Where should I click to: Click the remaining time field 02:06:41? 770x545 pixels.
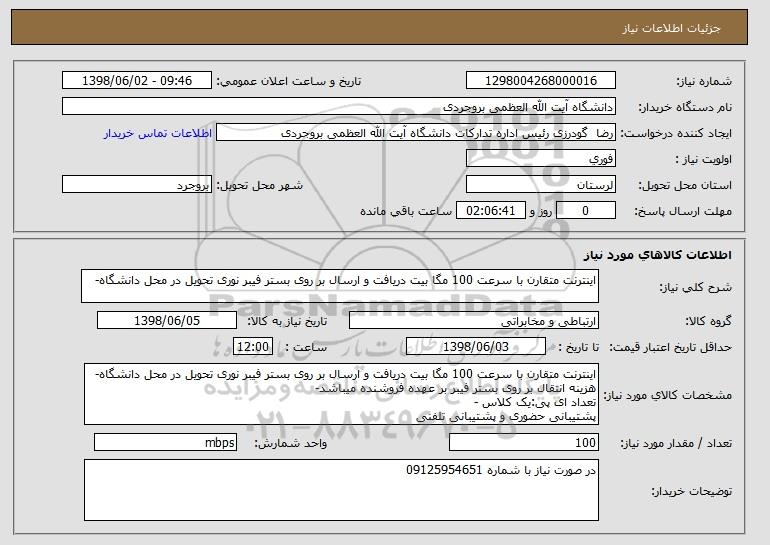click(x=491, y=211)
